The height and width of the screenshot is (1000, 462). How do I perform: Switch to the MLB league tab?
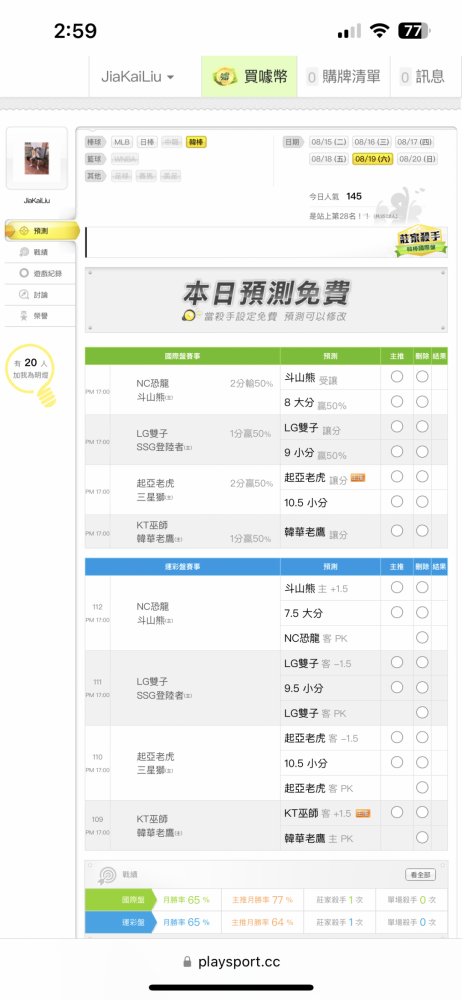pyautogui.click(x=122, y=142)
